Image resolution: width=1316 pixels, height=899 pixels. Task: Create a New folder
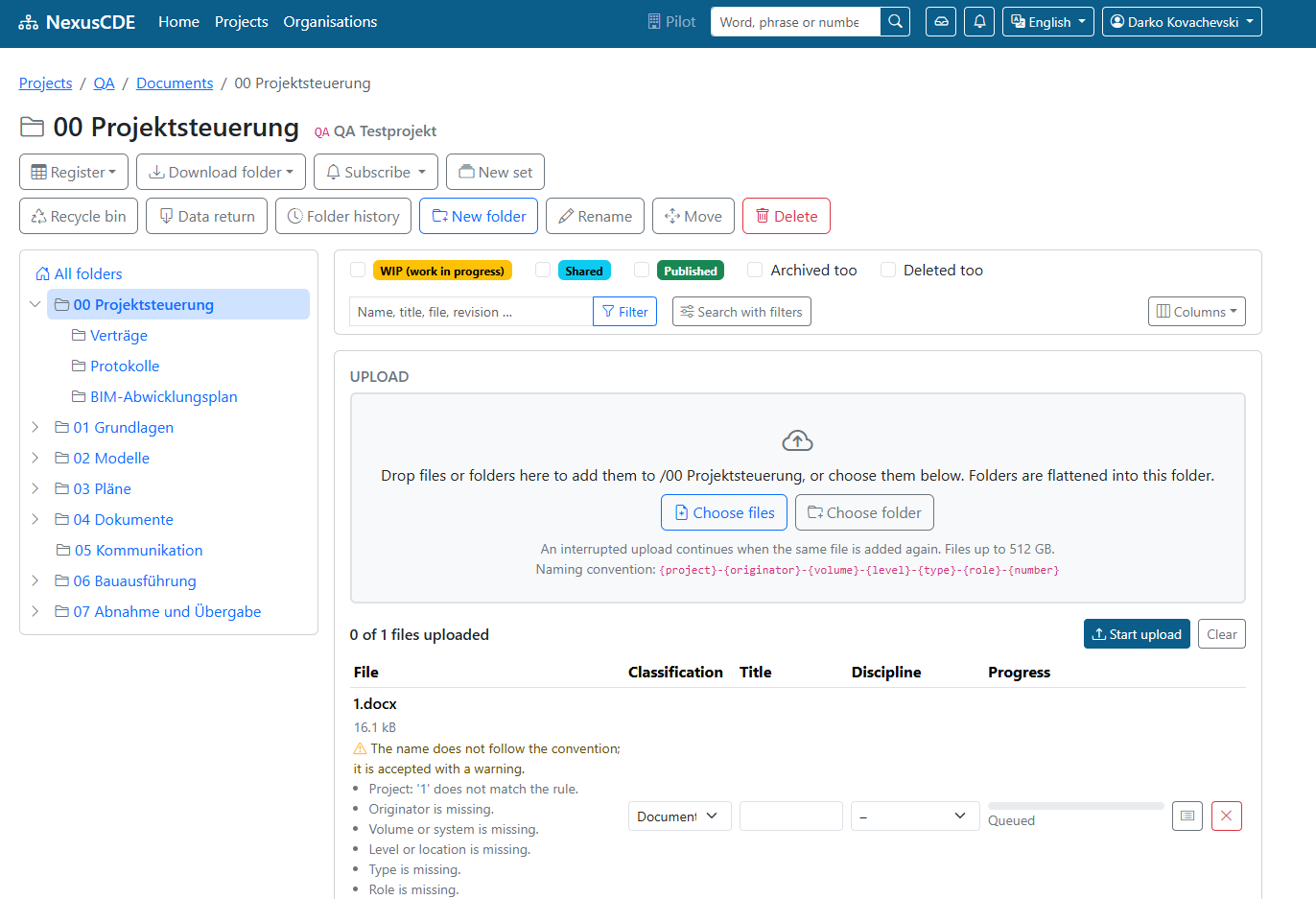click(479, 216)
